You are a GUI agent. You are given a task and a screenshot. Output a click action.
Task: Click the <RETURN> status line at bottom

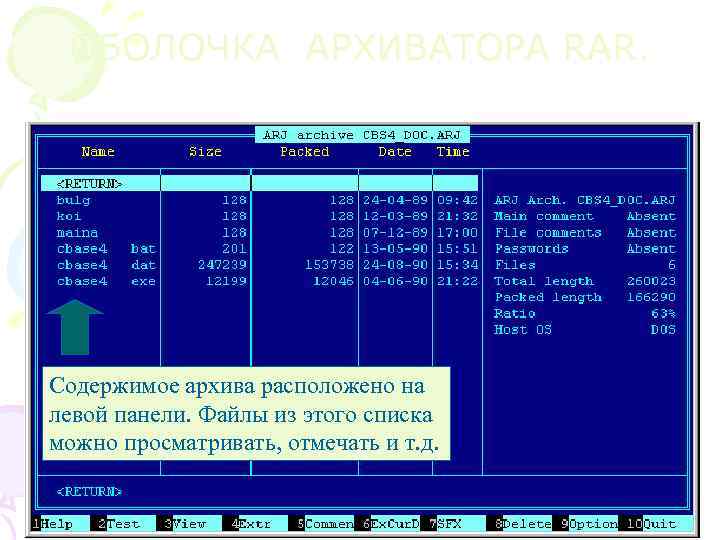tap(89, 492)
